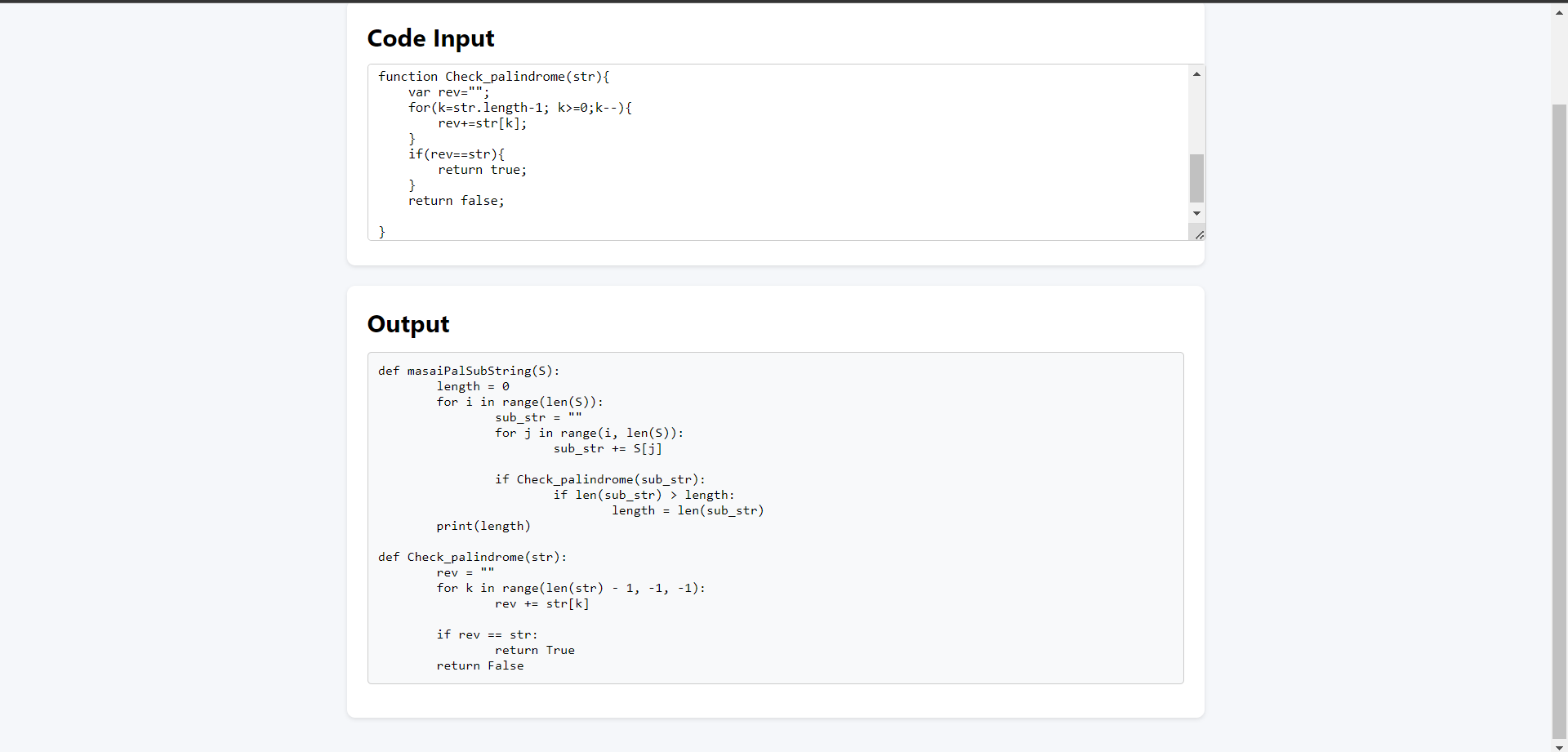Click 'sub_str += S[j]' in the output

608,448
